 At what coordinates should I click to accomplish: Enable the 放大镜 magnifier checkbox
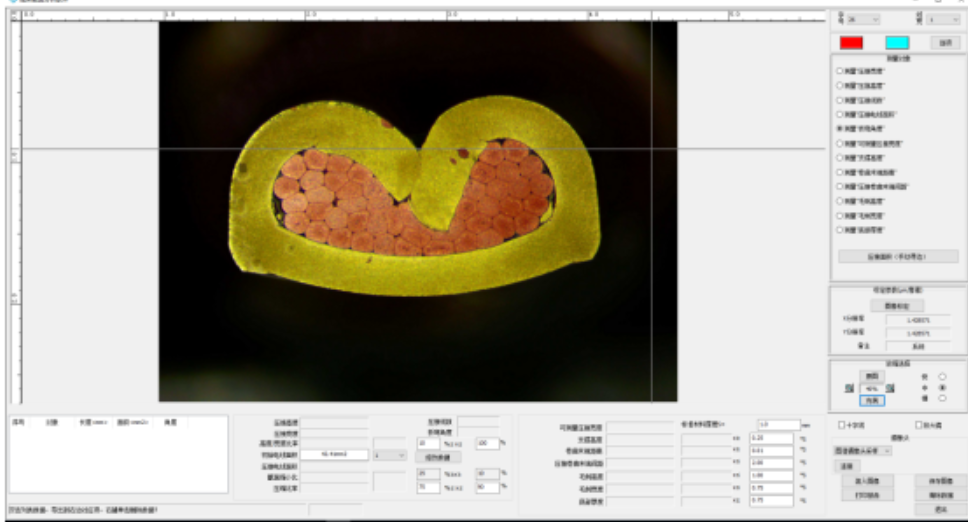919,425
